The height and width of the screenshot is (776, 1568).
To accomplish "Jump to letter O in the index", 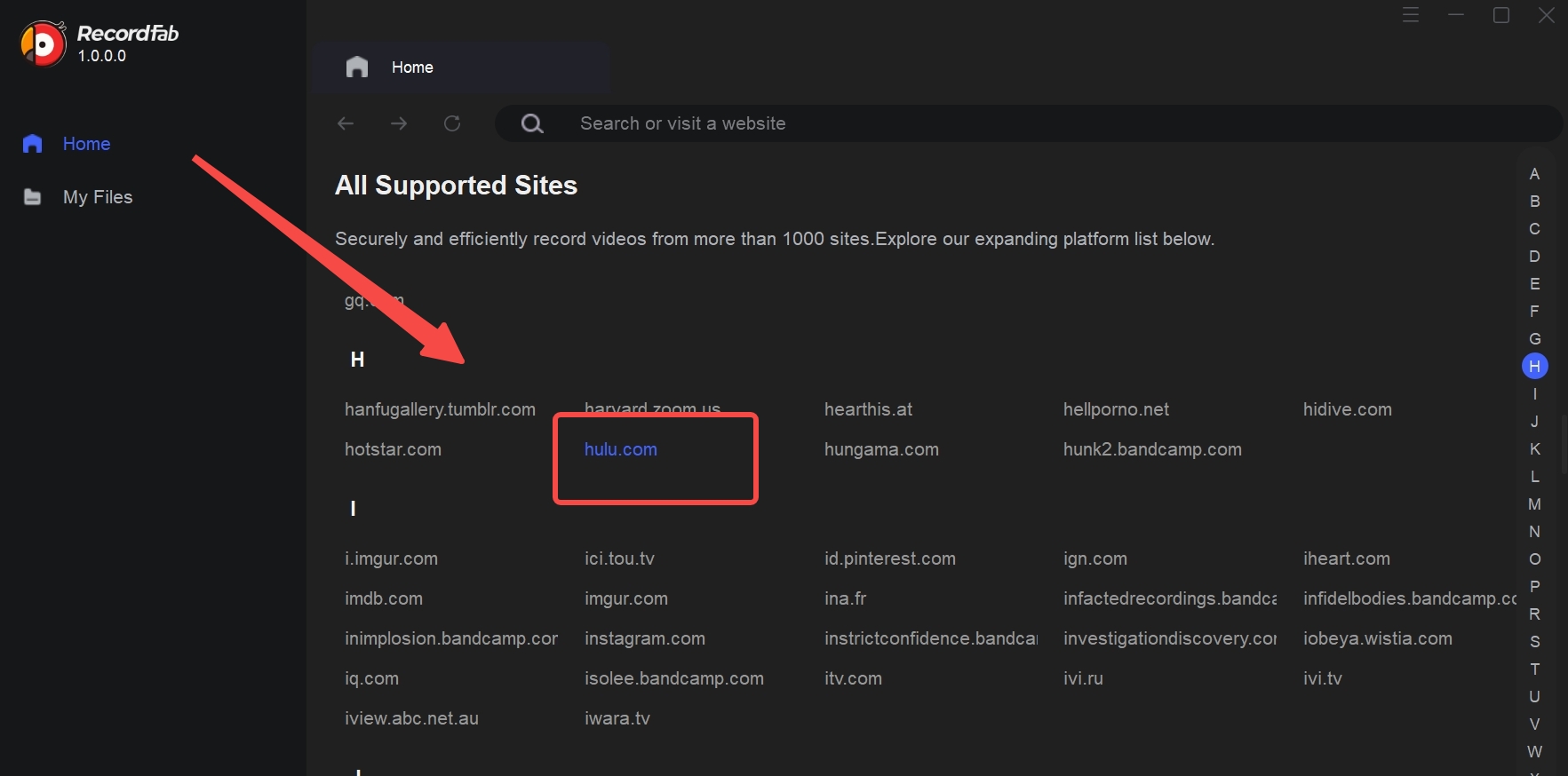I will [x=1534, y=559].
